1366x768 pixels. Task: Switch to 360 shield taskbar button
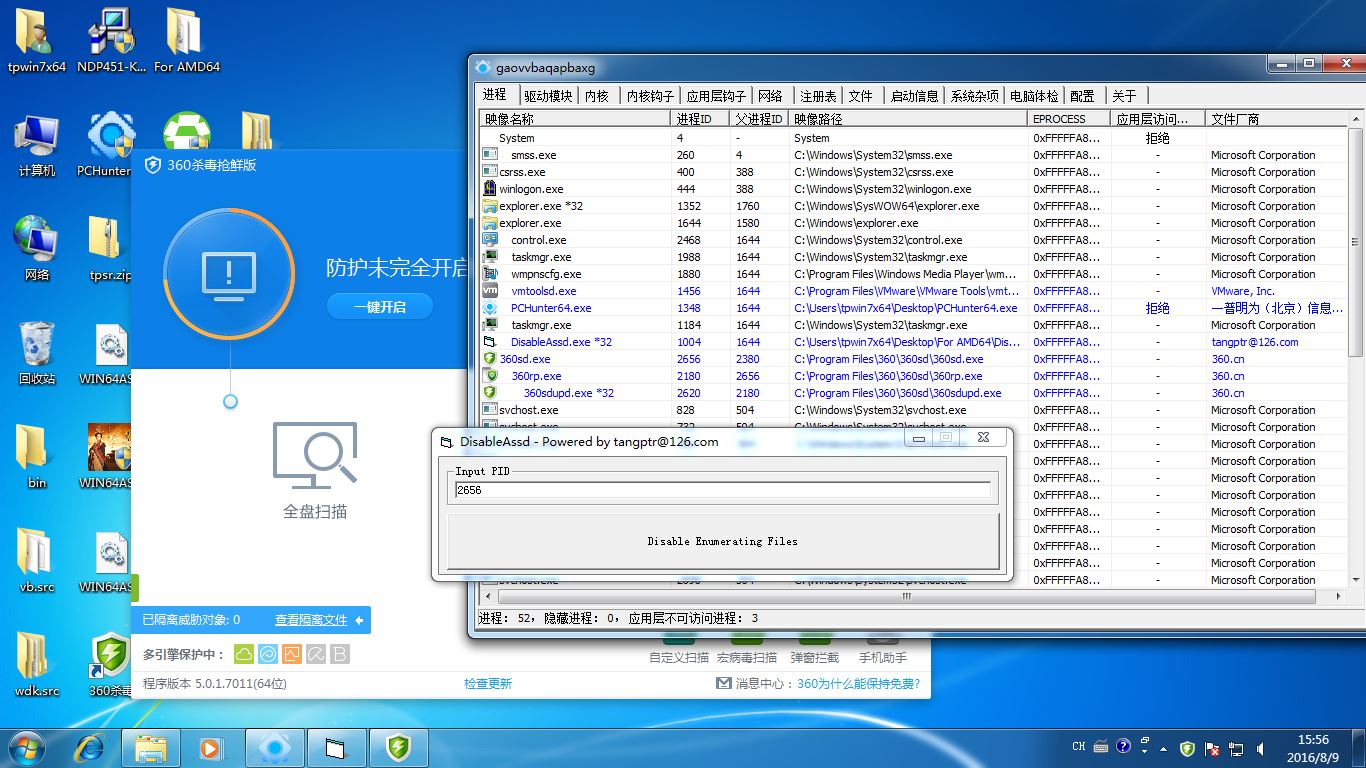pos(399,747)
